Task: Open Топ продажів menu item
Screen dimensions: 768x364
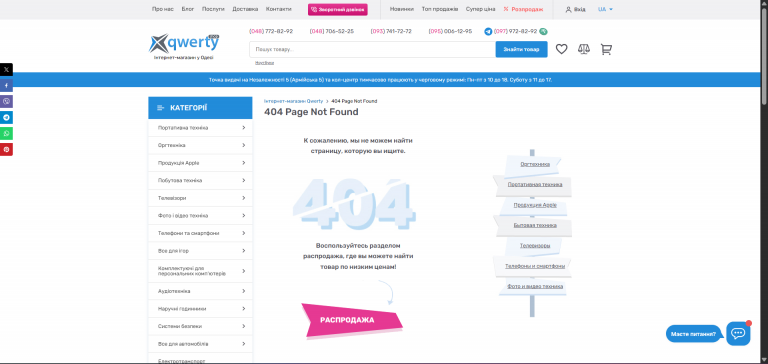Action: point(440,9)
